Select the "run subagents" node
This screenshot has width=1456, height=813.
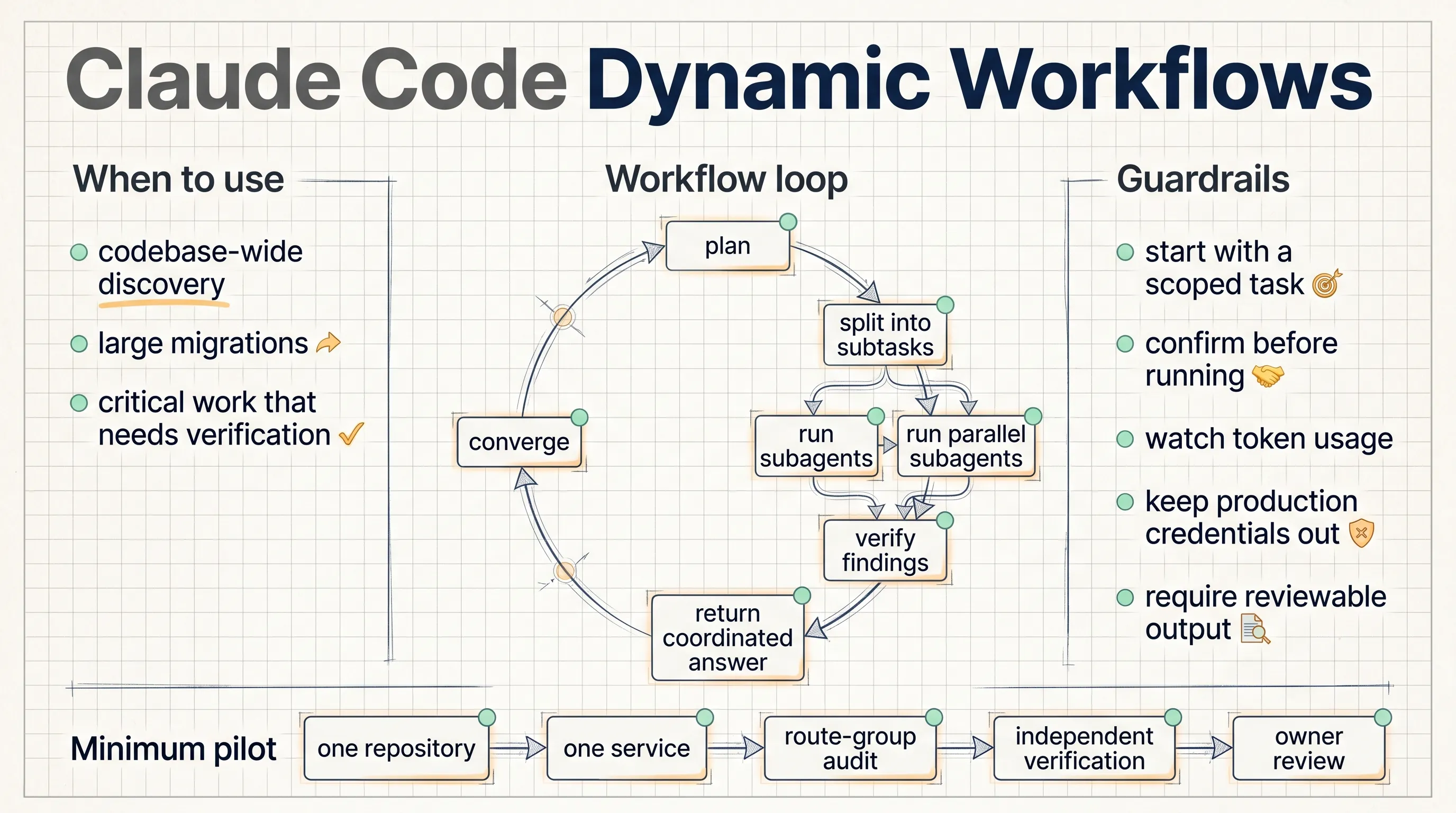point(816,446)
